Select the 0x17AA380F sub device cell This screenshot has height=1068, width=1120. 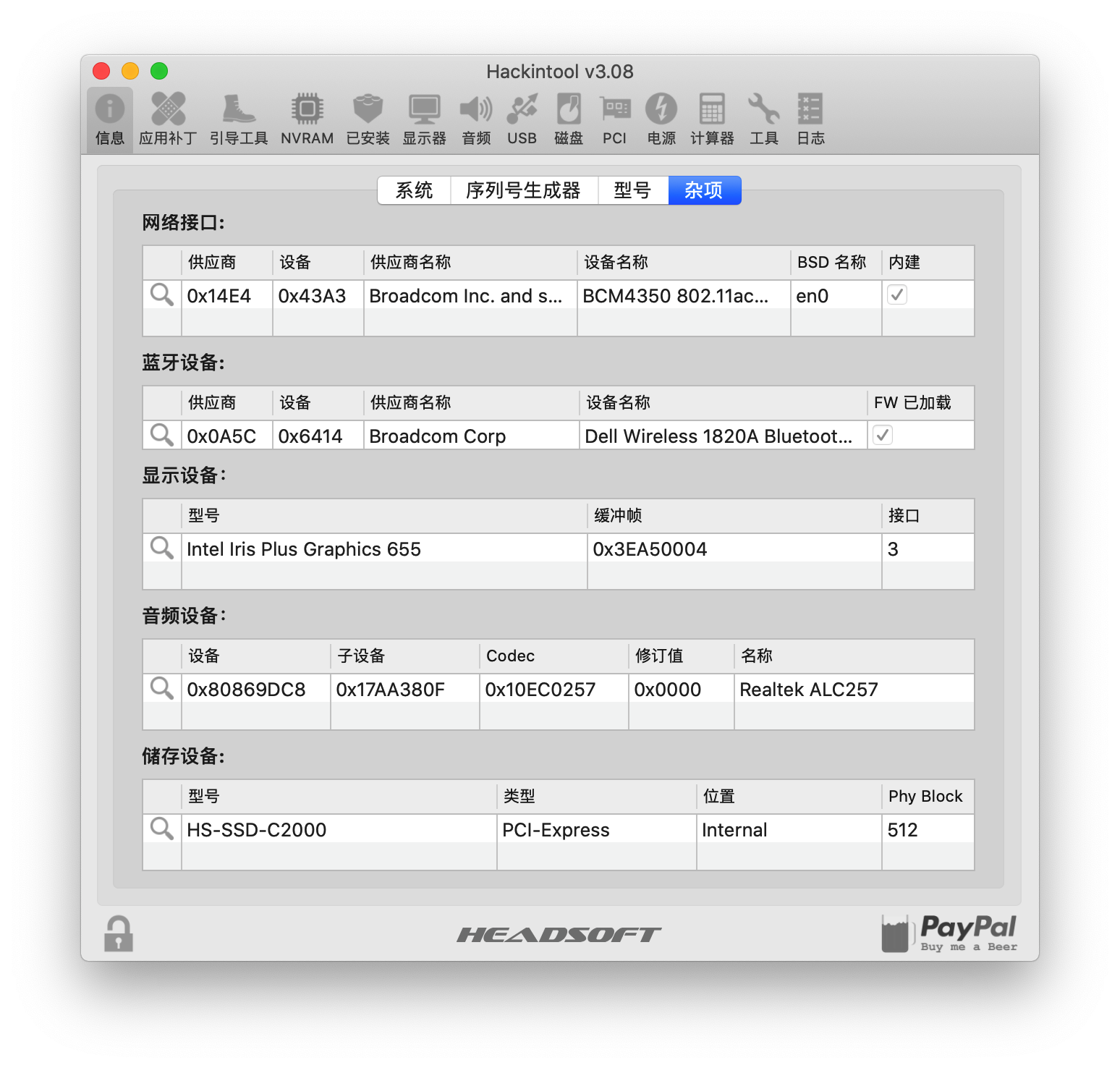click(x=405, y=689)
